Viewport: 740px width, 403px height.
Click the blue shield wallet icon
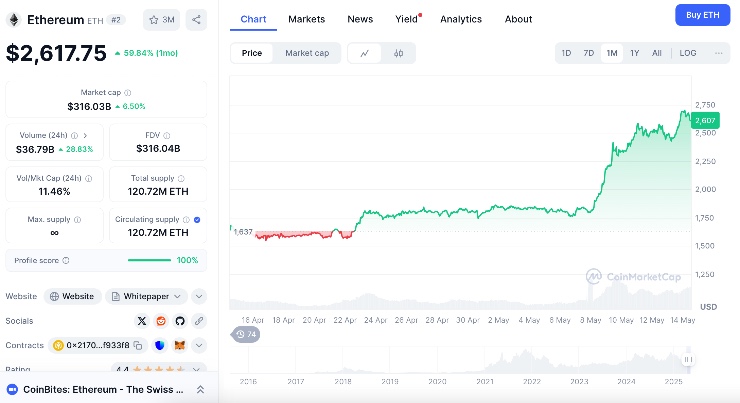[x=160, y=345]
